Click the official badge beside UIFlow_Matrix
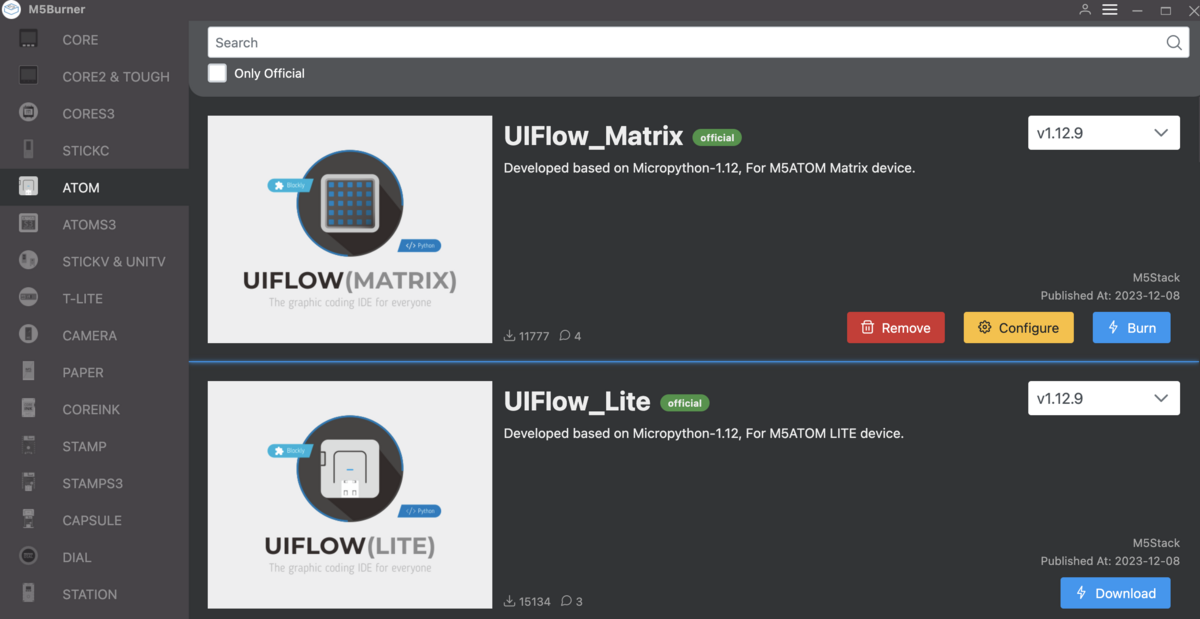1200x619 pixels. (x=717, y=138)
